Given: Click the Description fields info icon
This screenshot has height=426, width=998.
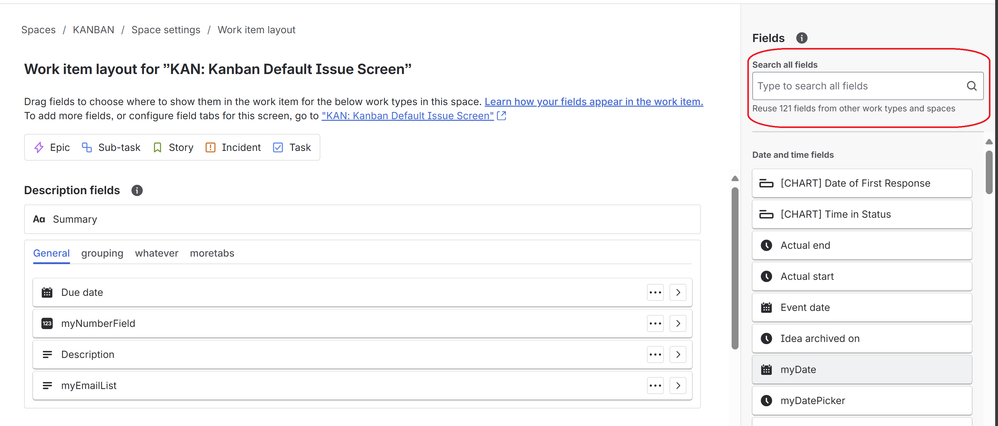Looking at the screenshot, I should click(x=137, y=190).
